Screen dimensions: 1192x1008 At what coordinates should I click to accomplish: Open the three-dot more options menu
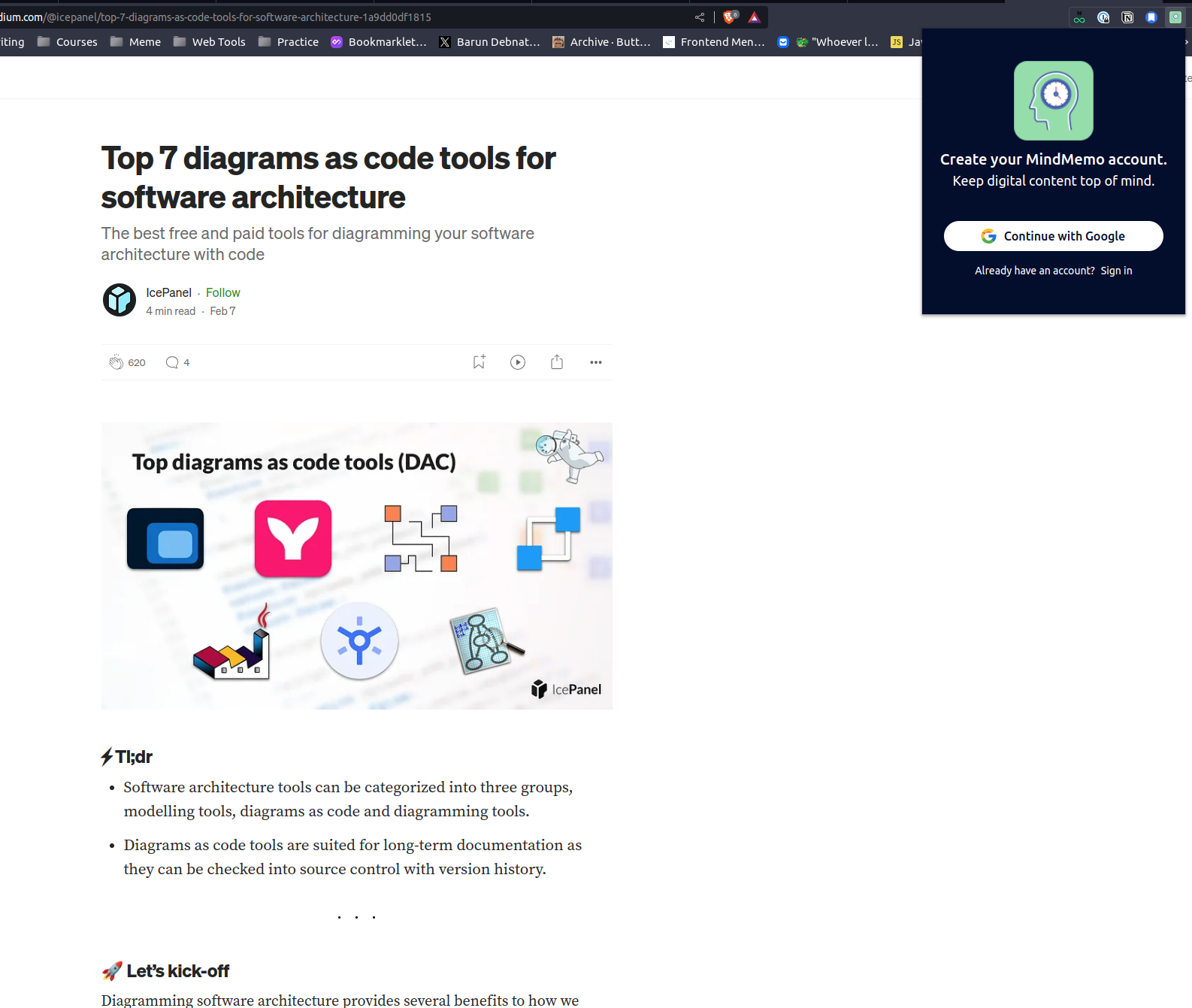pyautogui.click(x=596, y=362)
